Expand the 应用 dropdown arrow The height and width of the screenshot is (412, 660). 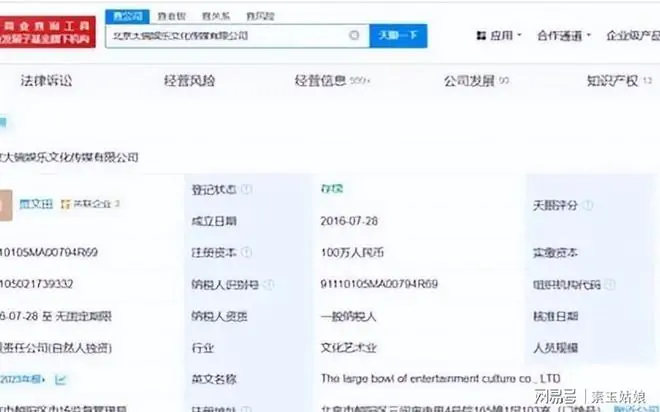point(519,35)
